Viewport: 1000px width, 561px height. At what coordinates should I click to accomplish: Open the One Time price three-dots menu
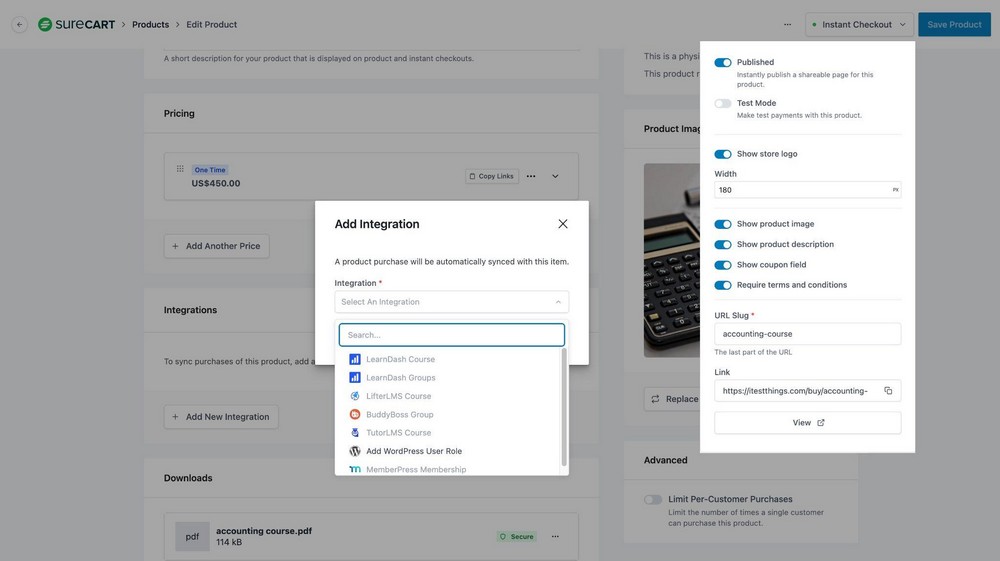coord(531,176)
